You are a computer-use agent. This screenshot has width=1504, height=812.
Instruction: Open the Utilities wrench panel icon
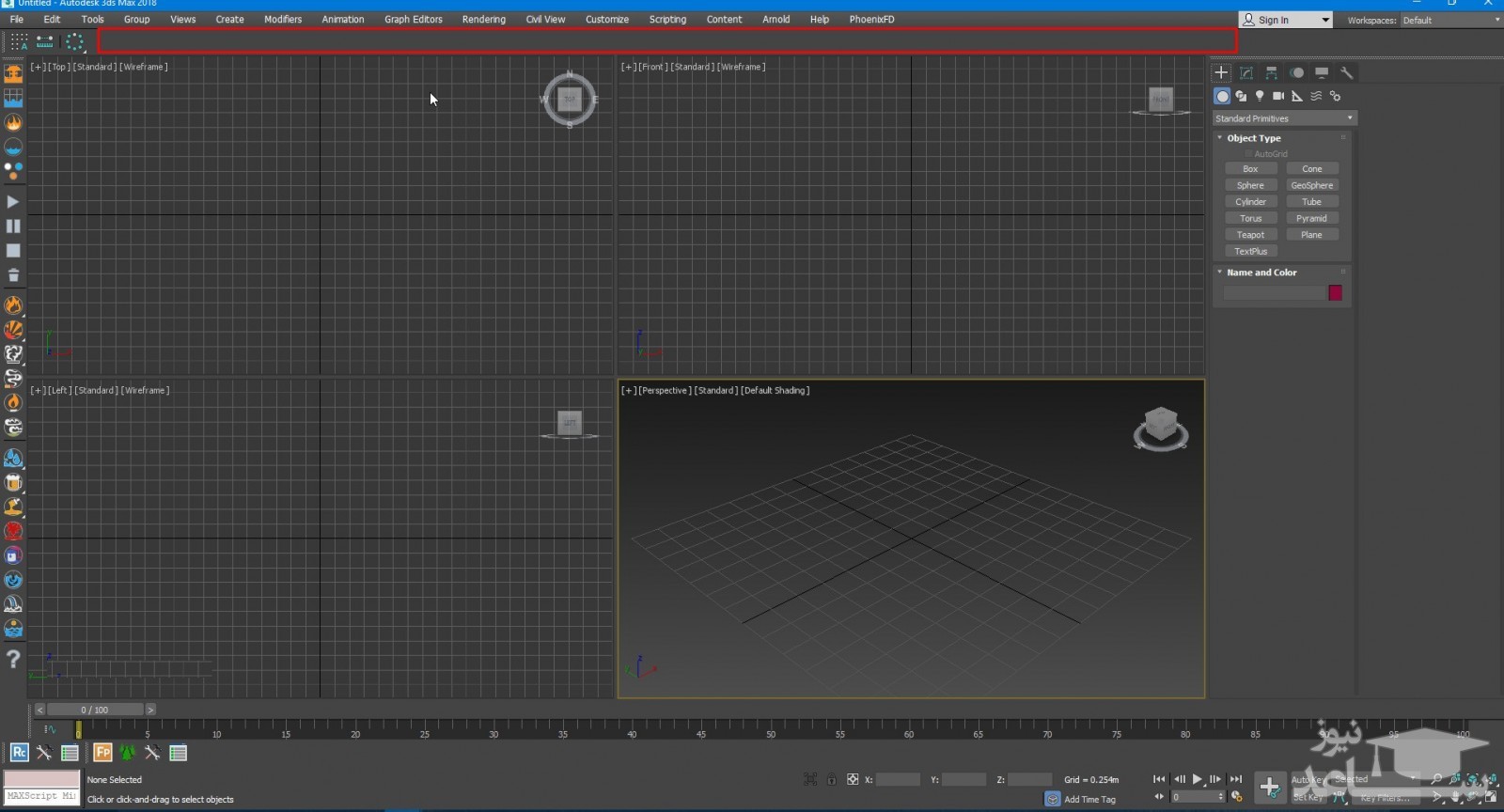coord(1346,72)
